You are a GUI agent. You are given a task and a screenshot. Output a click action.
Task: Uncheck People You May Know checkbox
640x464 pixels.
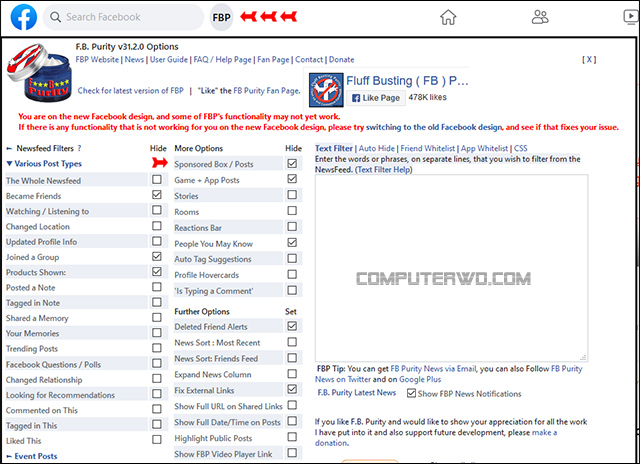click(292, 243)
